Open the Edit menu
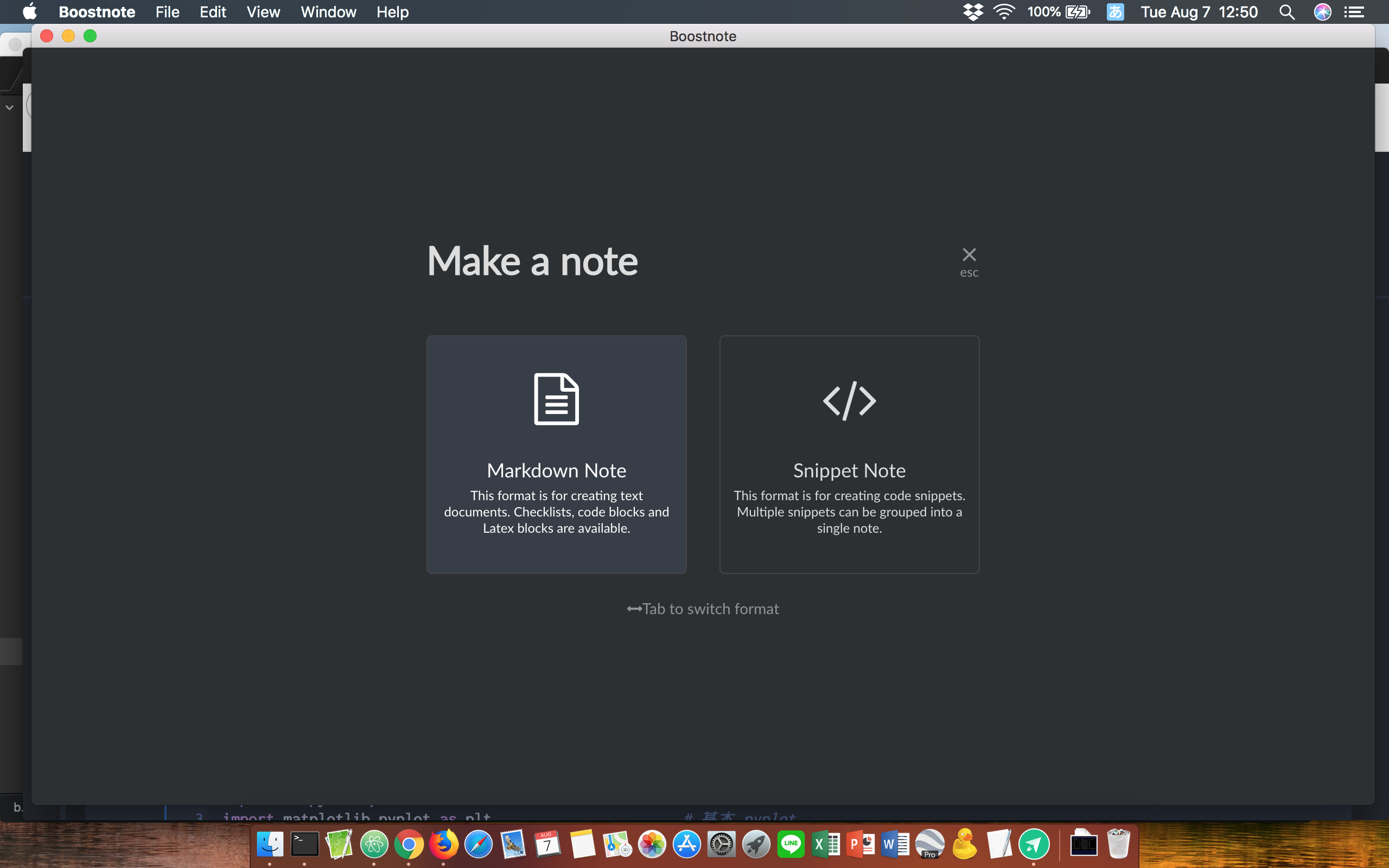Viewport: 1389px width, 868px height. click(x=212, y=12)
